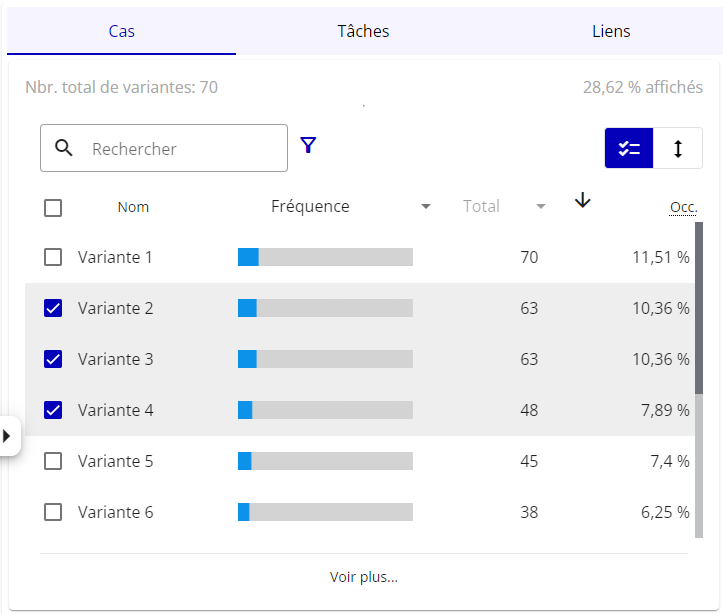Click the blue filter funnel icon
Viewport: 723px width, 614px height.
(x=308, y=146)
